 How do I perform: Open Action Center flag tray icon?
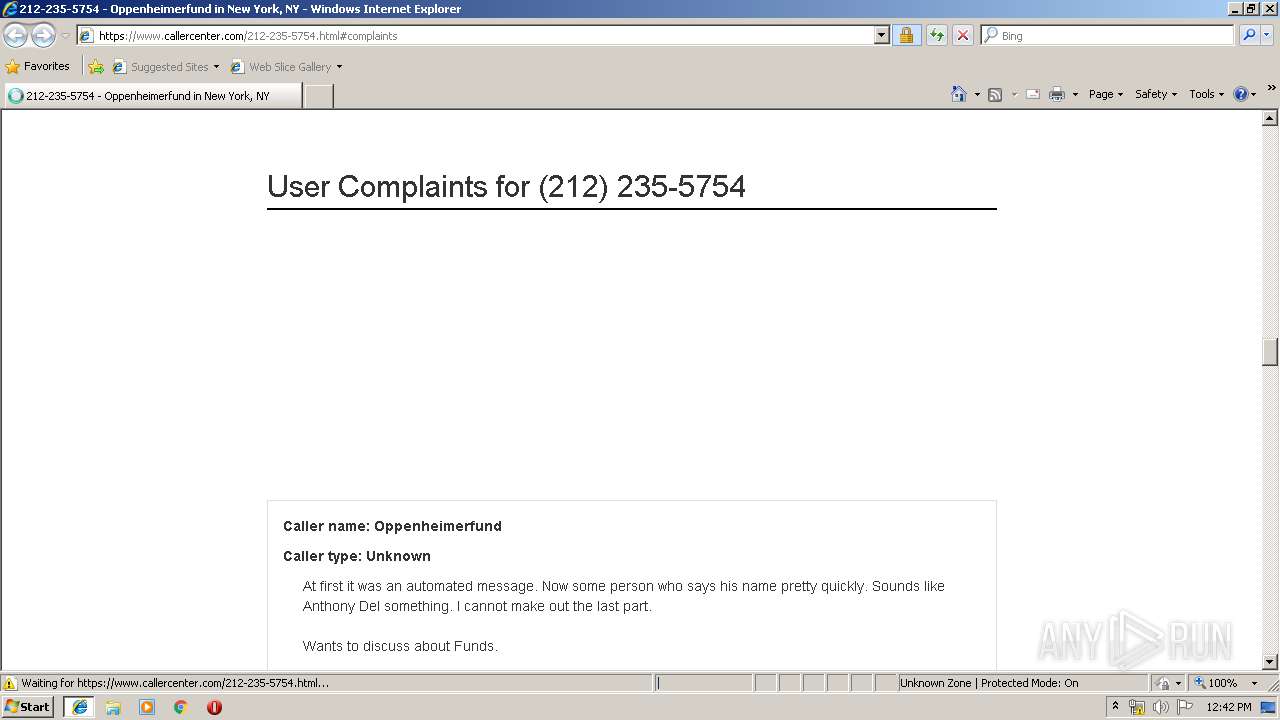[1185, 707]
